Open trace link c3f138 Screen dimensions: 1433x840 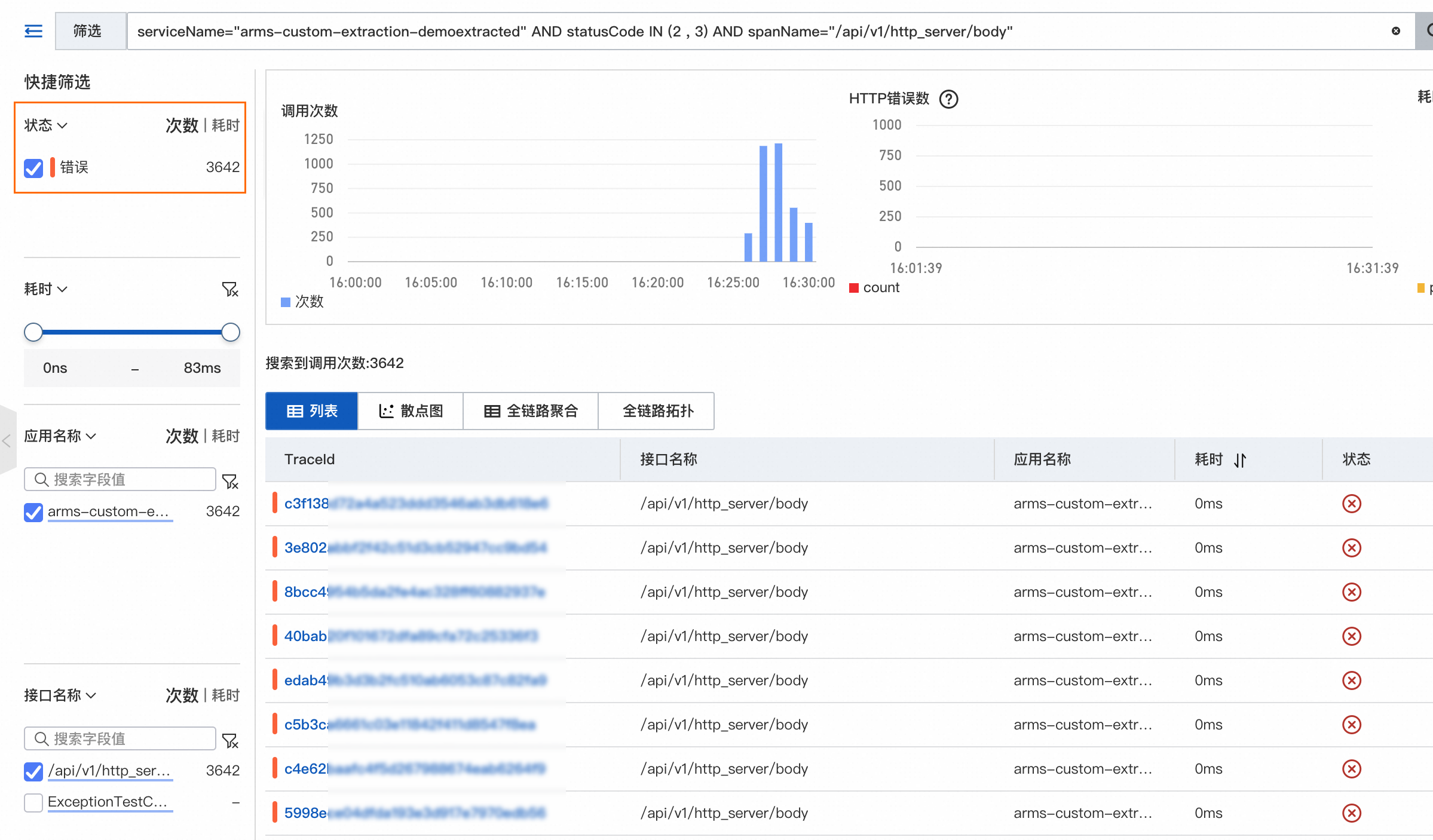(x=416, y=504)
